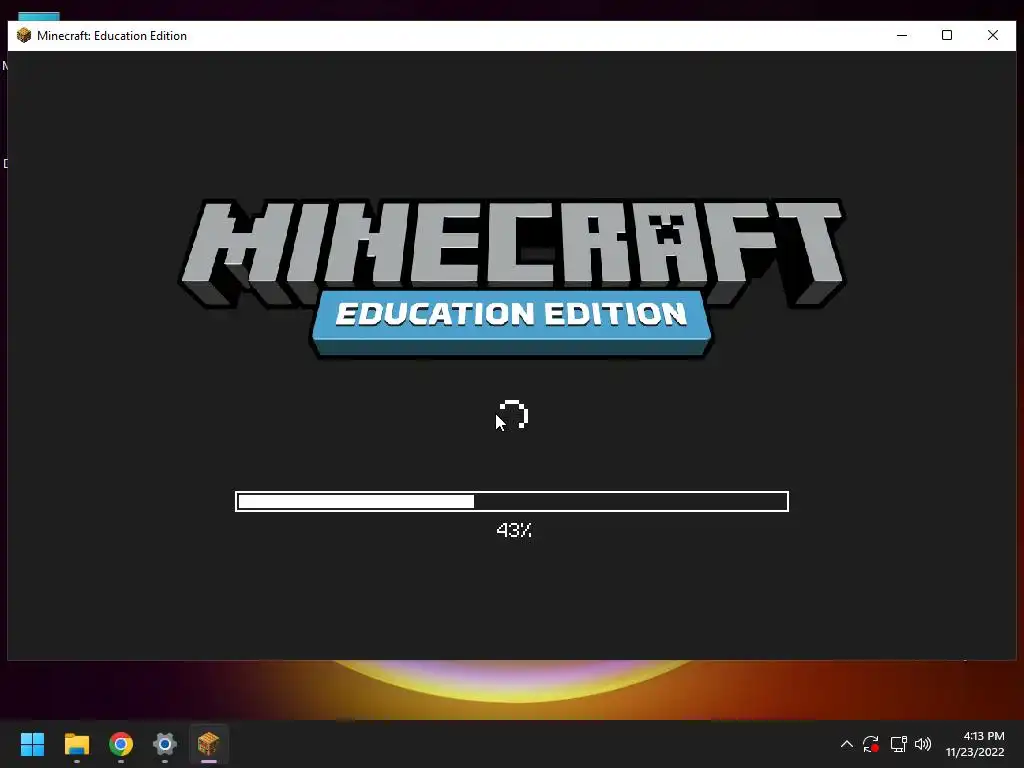This screenshot has width=1024, height=768.
Task: Open the network connection tray icon
Action: click(x=899, y=744)
